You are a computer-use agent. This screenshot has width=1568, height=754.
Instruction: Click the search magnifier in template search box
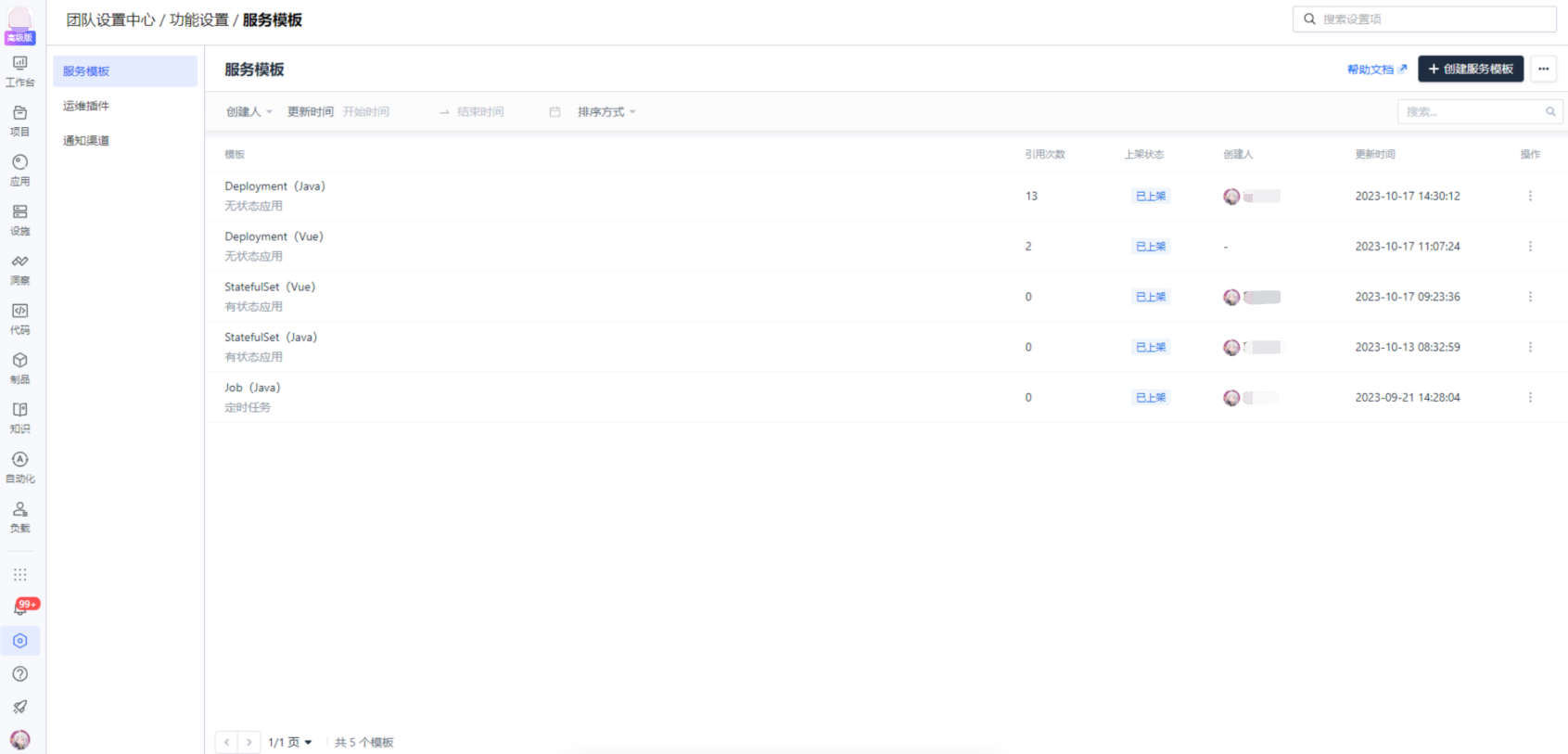pyautogui.click(x=1550, y=111)
